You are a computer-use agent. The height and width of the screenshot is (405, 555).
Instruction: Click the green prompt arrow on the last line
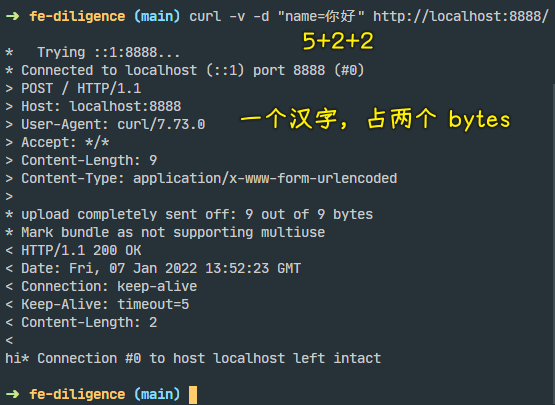[x=12, y=394]
